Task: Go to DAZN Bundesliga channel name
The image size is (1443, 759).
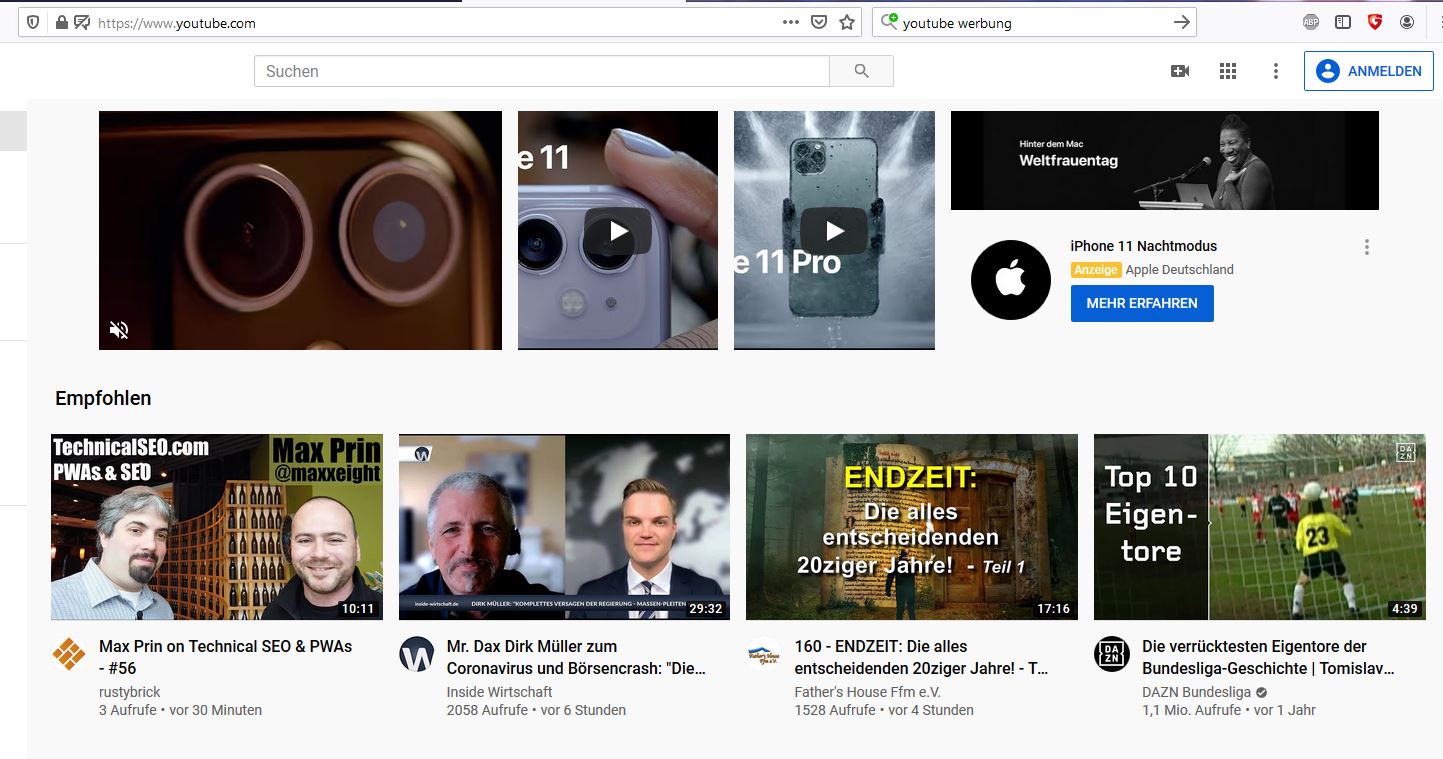Action: [1197, 692]
